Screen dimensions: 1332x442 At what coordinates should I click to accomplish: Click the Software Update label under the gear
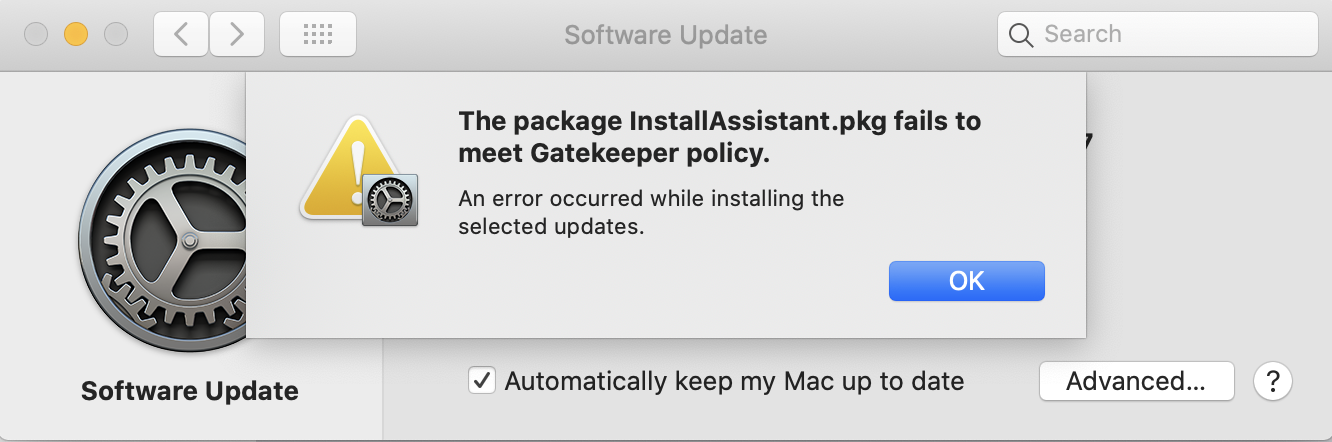[x=190, y=390]
